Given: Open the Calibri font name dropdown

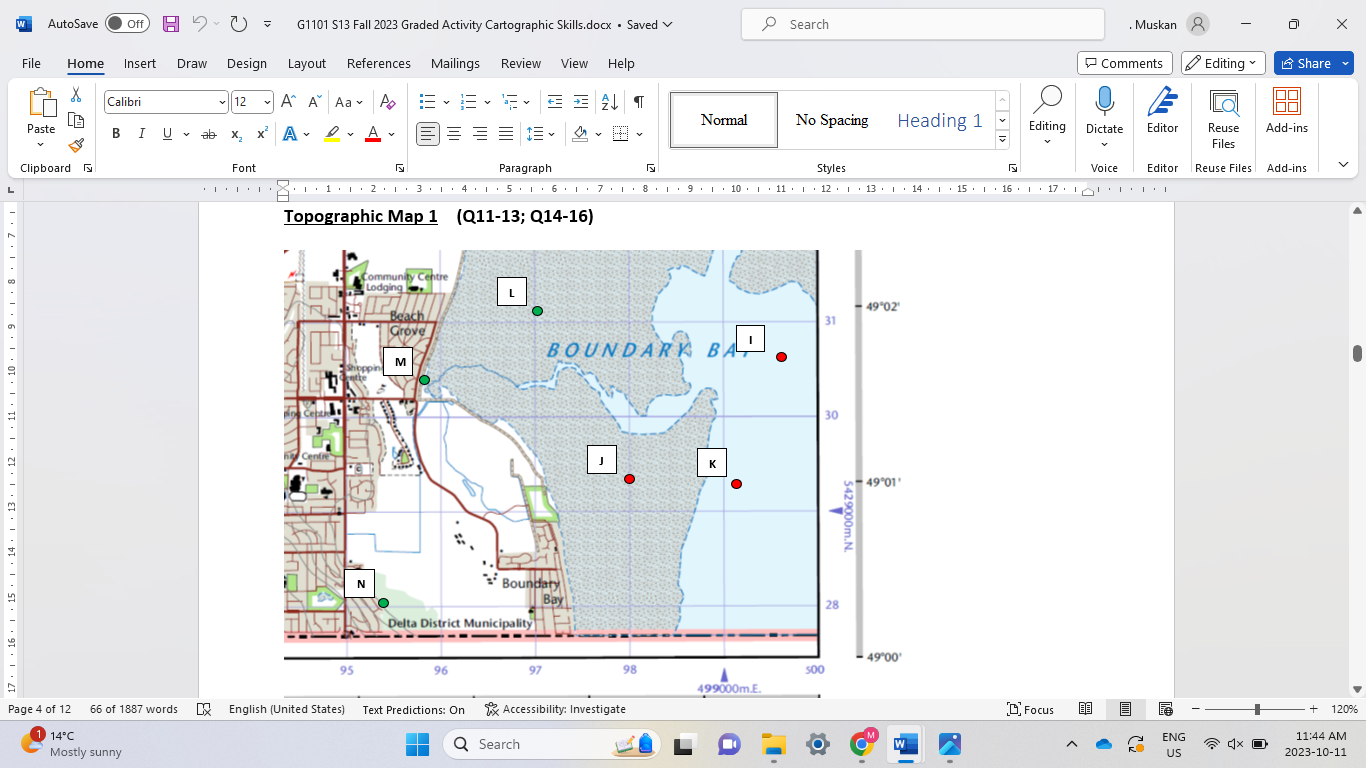Looking at the screenshot, I should 222,102.
